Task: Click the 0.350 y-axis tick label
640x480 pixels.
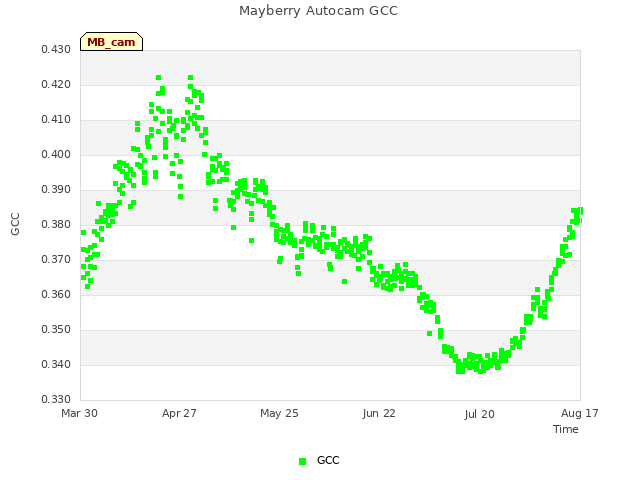Action: coord(56,329)
